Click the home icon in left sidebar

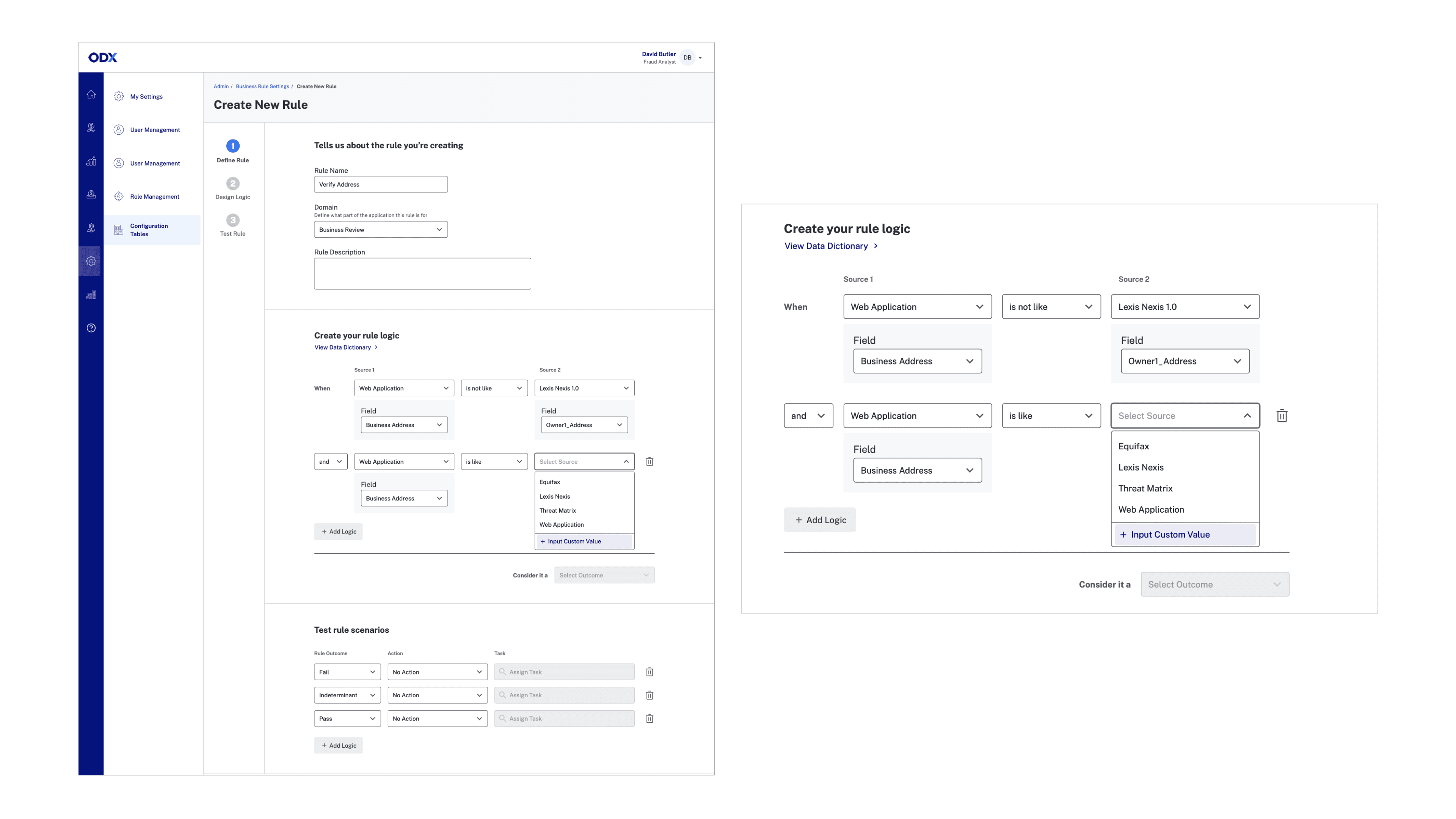91,94
